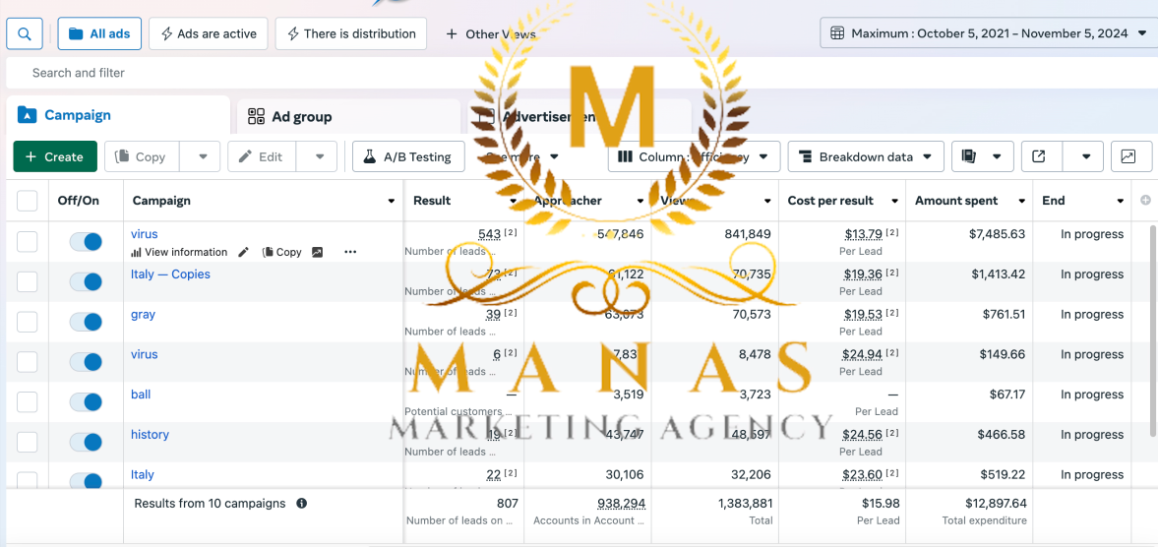Image resolution: width=1158 pixels, height=547 pixels.
Task: Open the gray campaign link
Action: 143,314
